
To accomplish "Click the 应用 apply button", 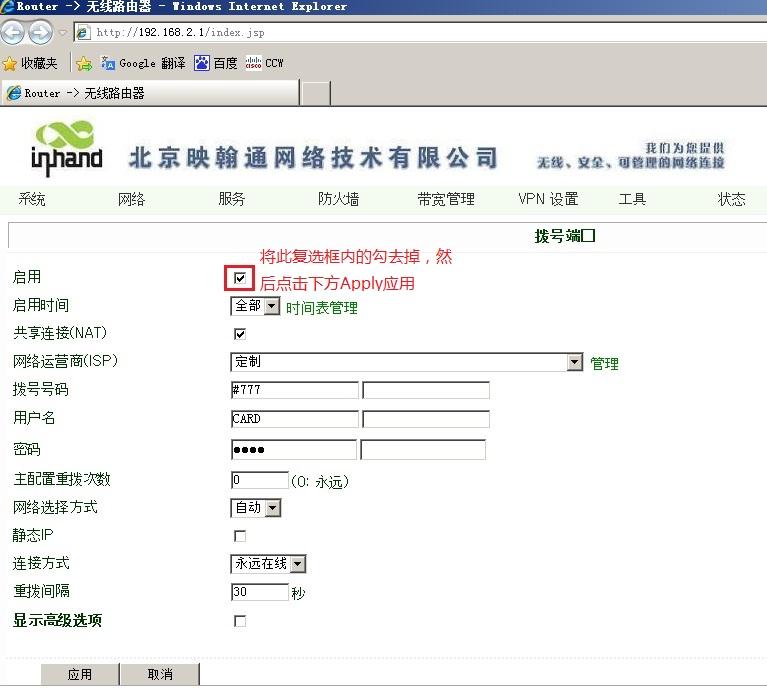I will click(80, 674).
